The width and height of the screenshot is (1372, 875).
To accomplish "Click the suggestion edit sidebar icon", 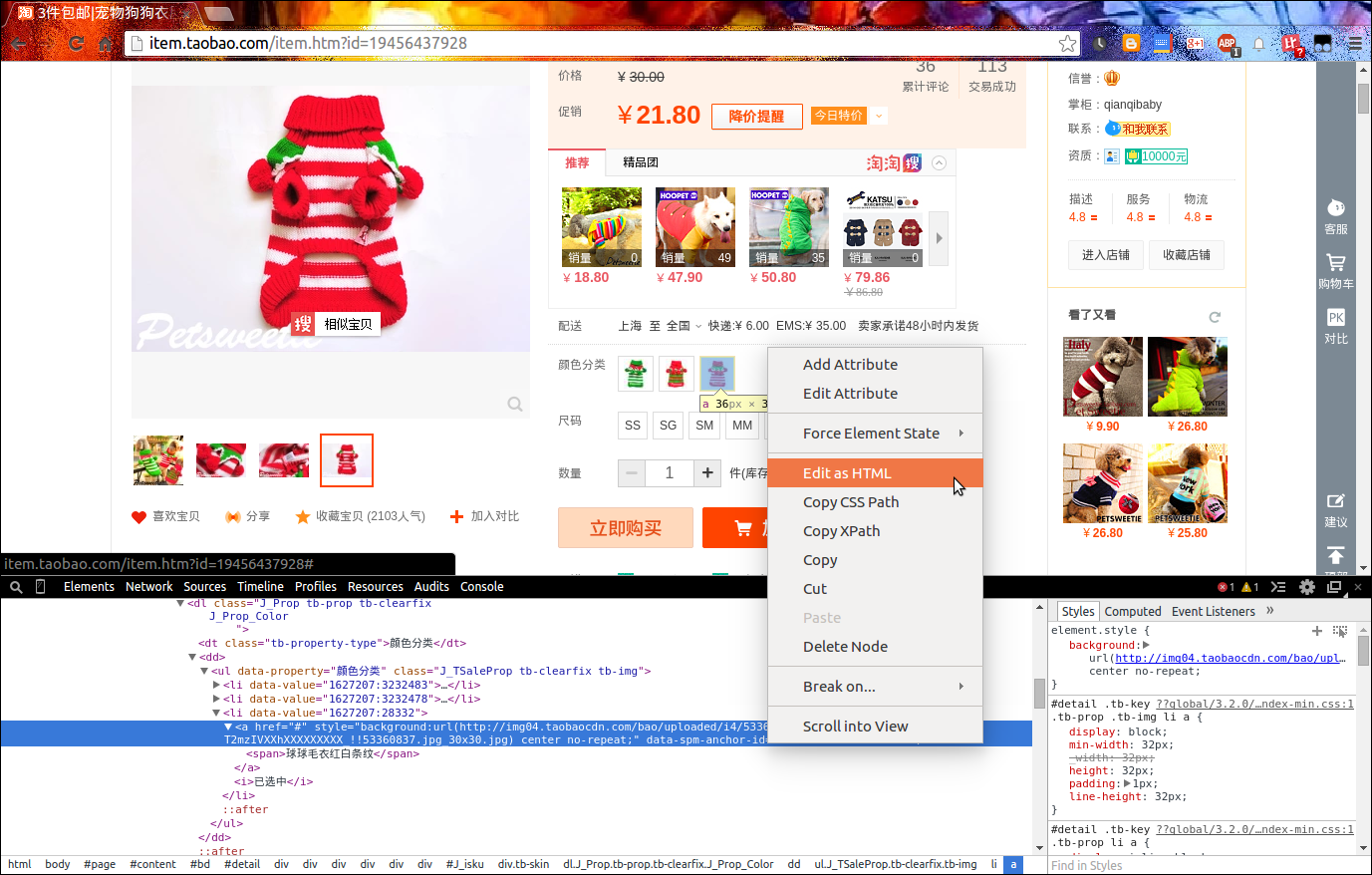I will (1336, 500).
